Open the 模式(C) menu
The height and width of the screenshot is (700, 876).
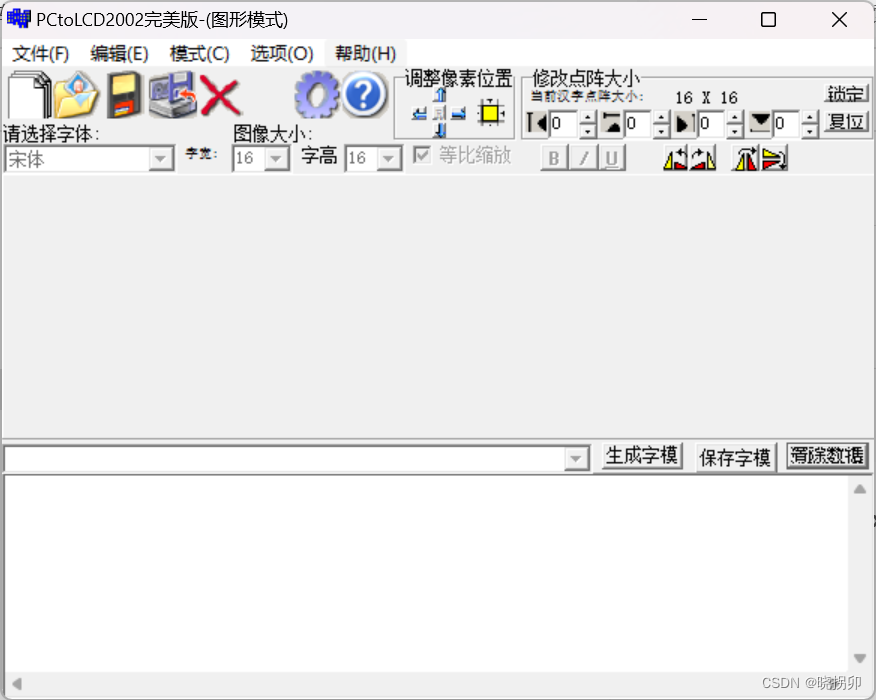(x=199, y=54)
